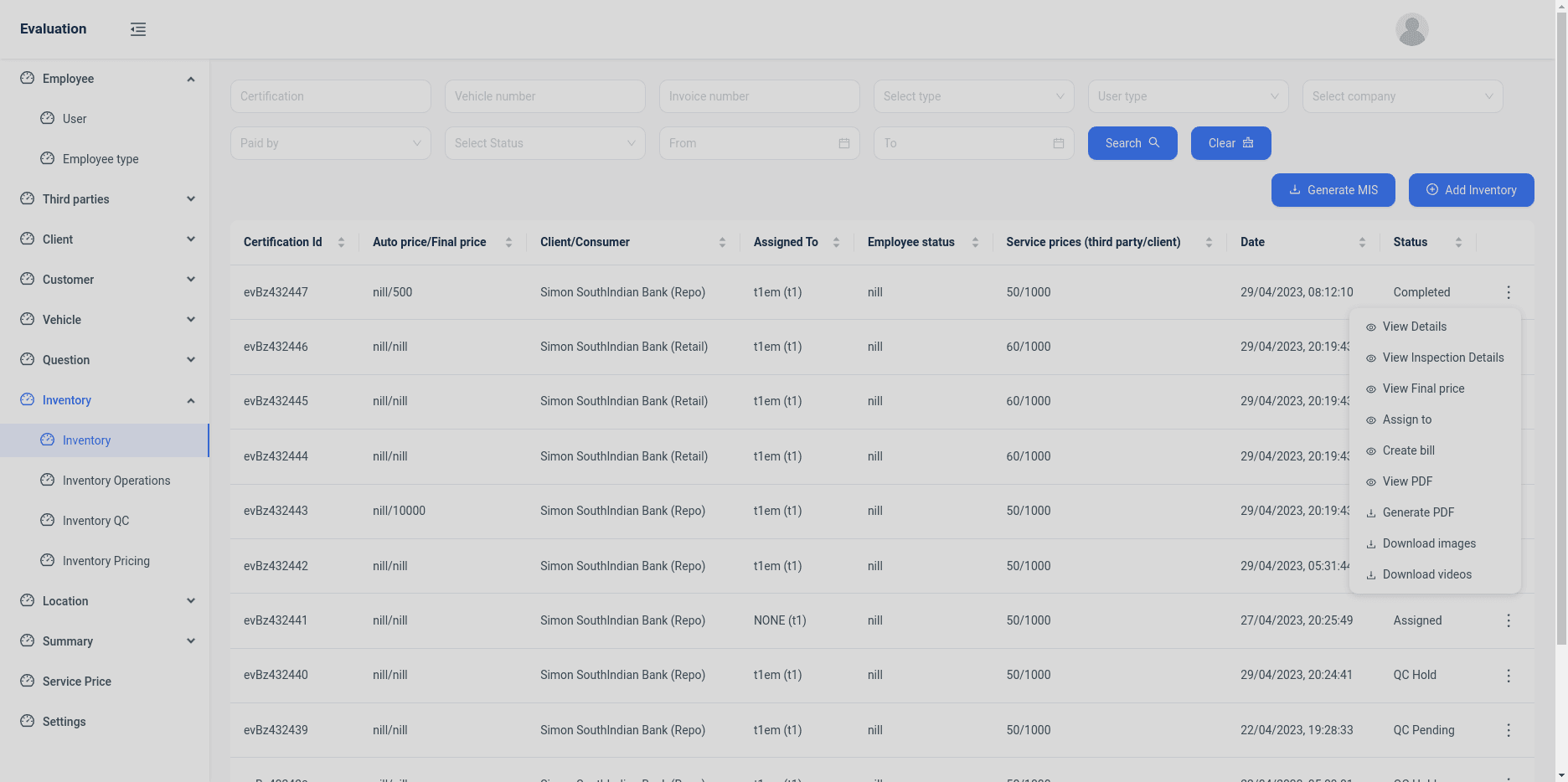This screenshot has height=782, width=1568.
Task: Open the Inventory sub-item in the sidebar
Action: click(105, 440)
